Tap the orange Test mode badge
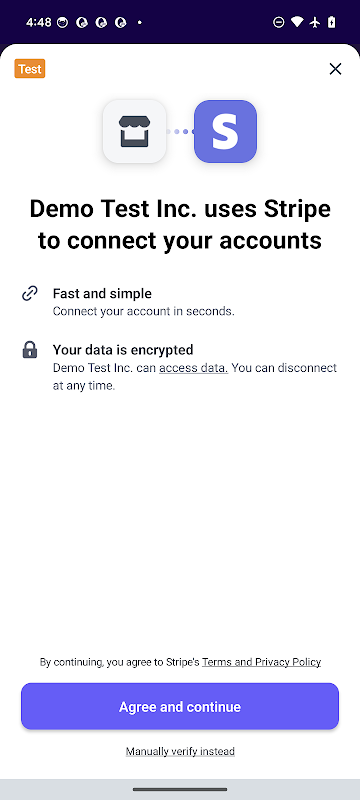360x800 pixels. point(30,69)
